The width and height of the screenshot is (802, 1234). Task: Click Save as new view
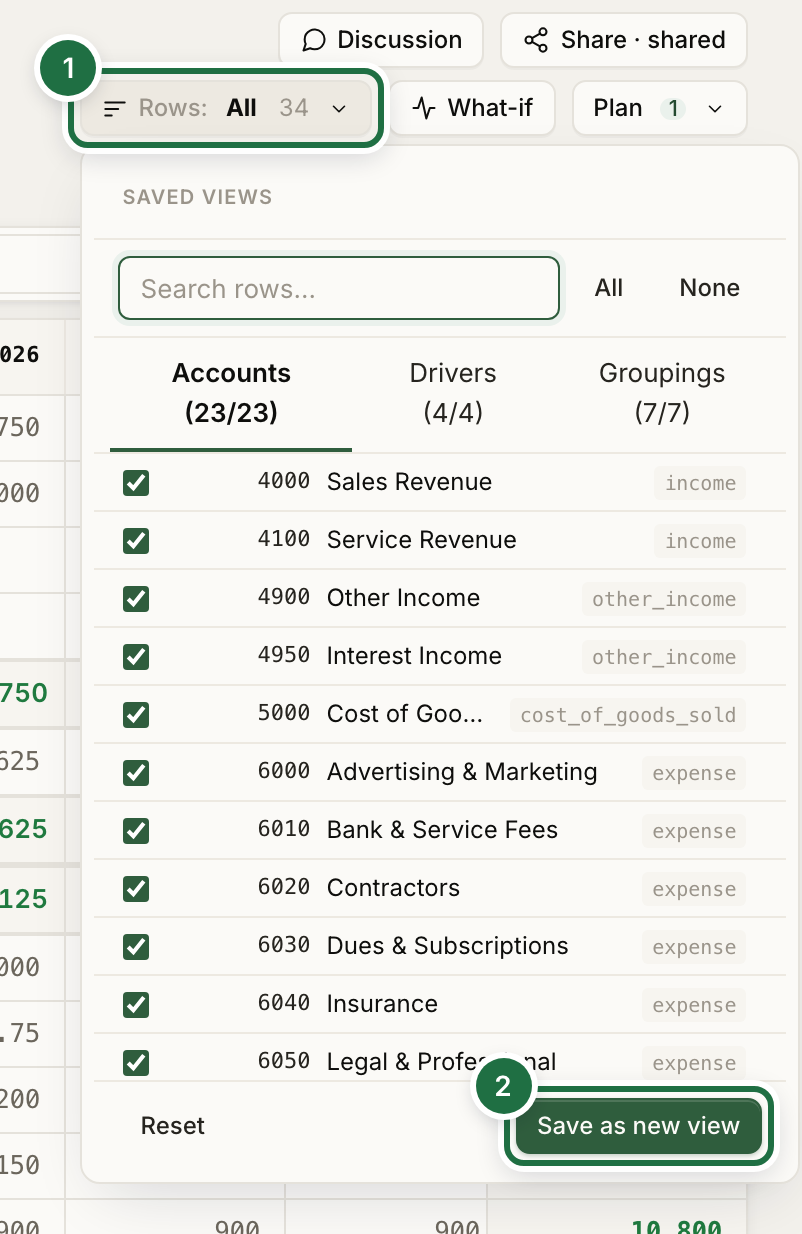[639, 1126]
